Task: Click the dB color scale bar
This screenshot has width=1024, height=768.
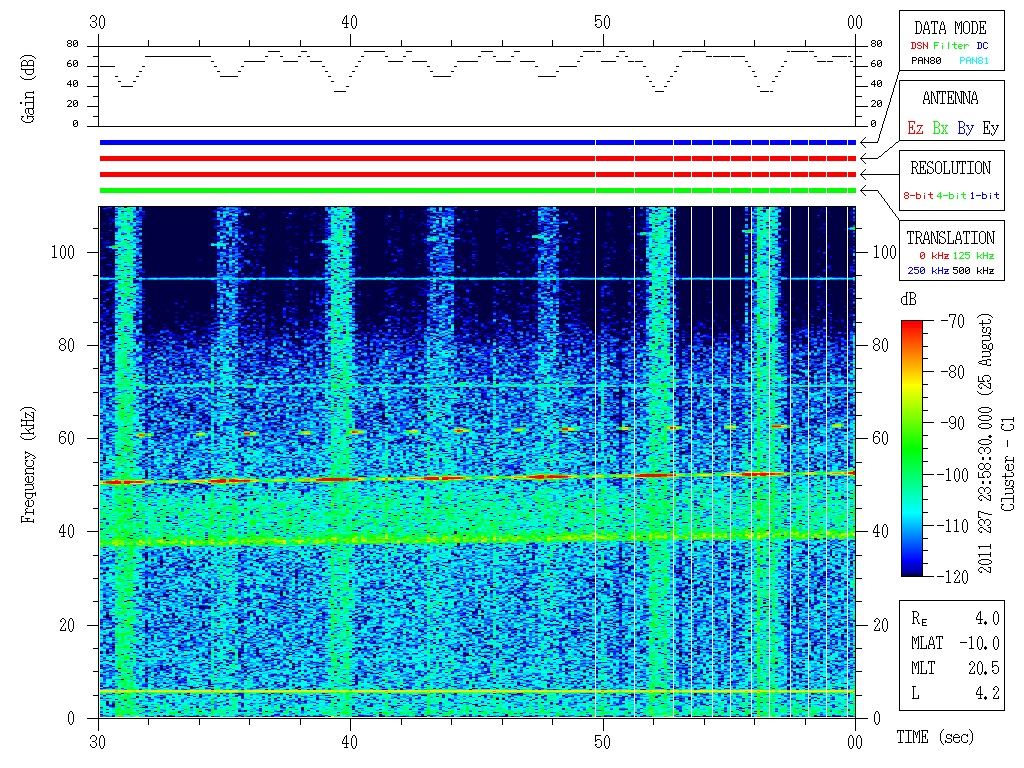Action: point(912,448)
